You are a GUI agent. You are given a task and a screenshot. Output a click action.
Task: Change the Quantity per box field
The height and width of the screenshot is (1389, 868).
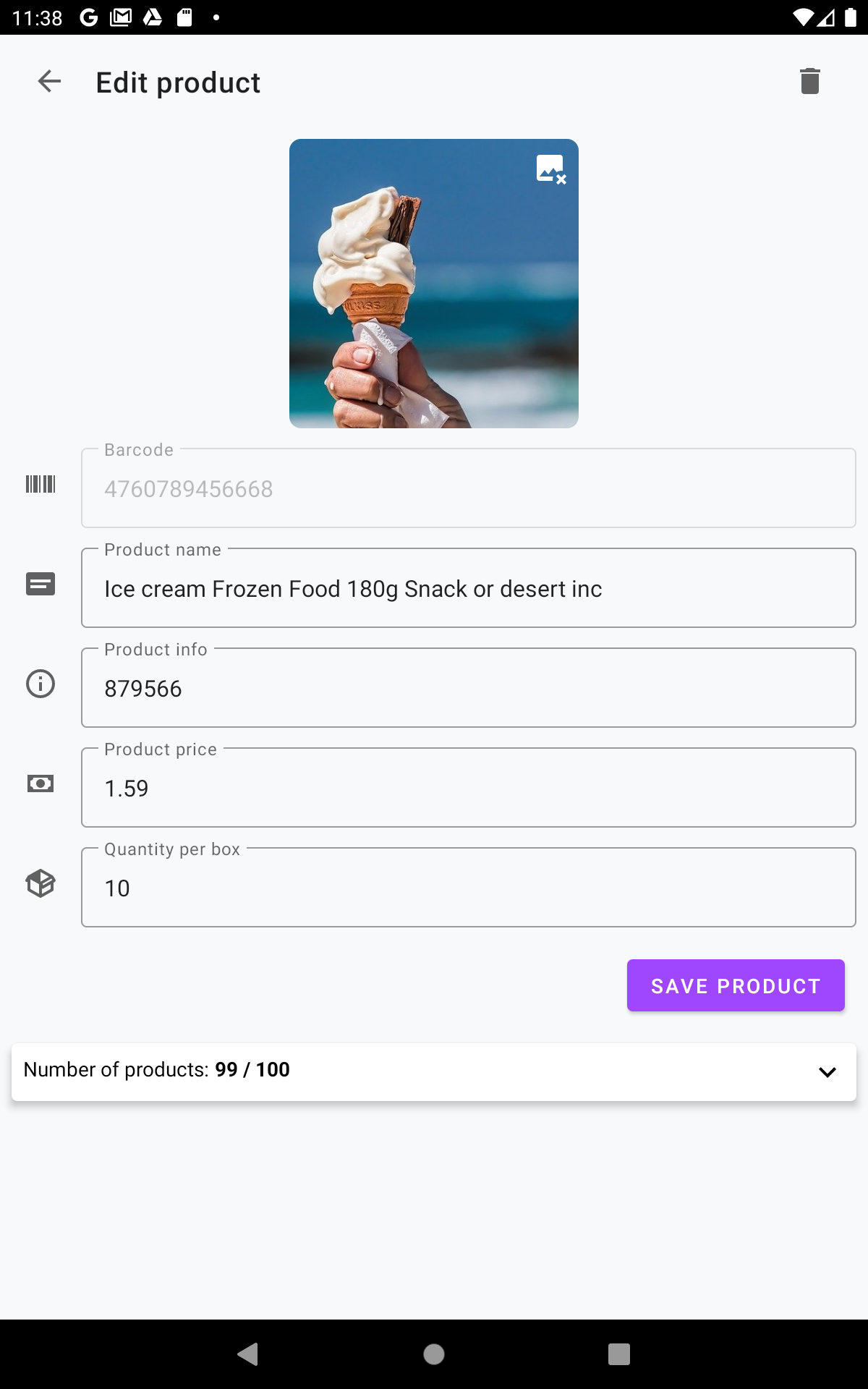point(468,888)
